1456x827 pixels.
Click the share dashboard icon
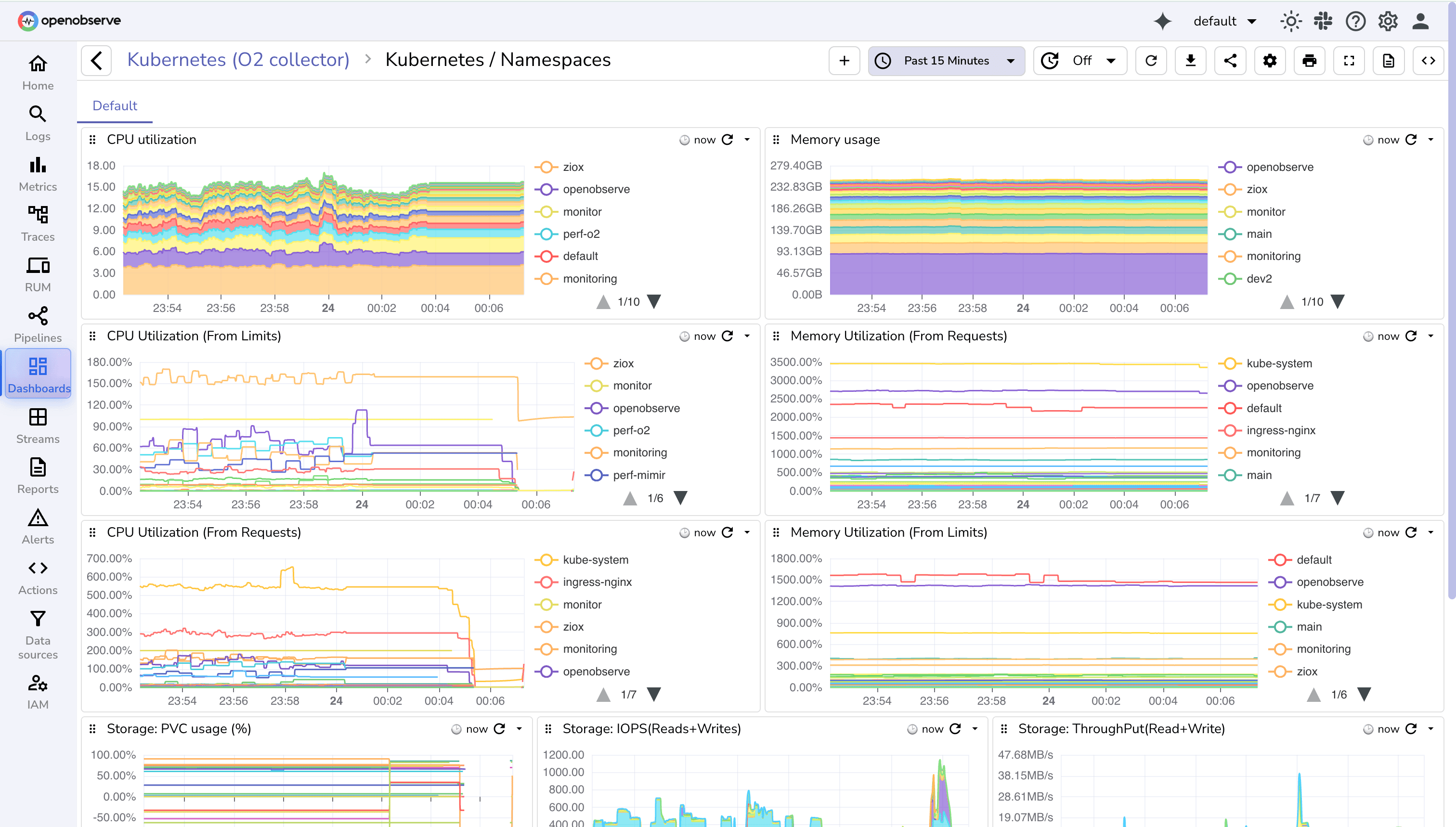pyautogui.click(x=1230, y=60)
